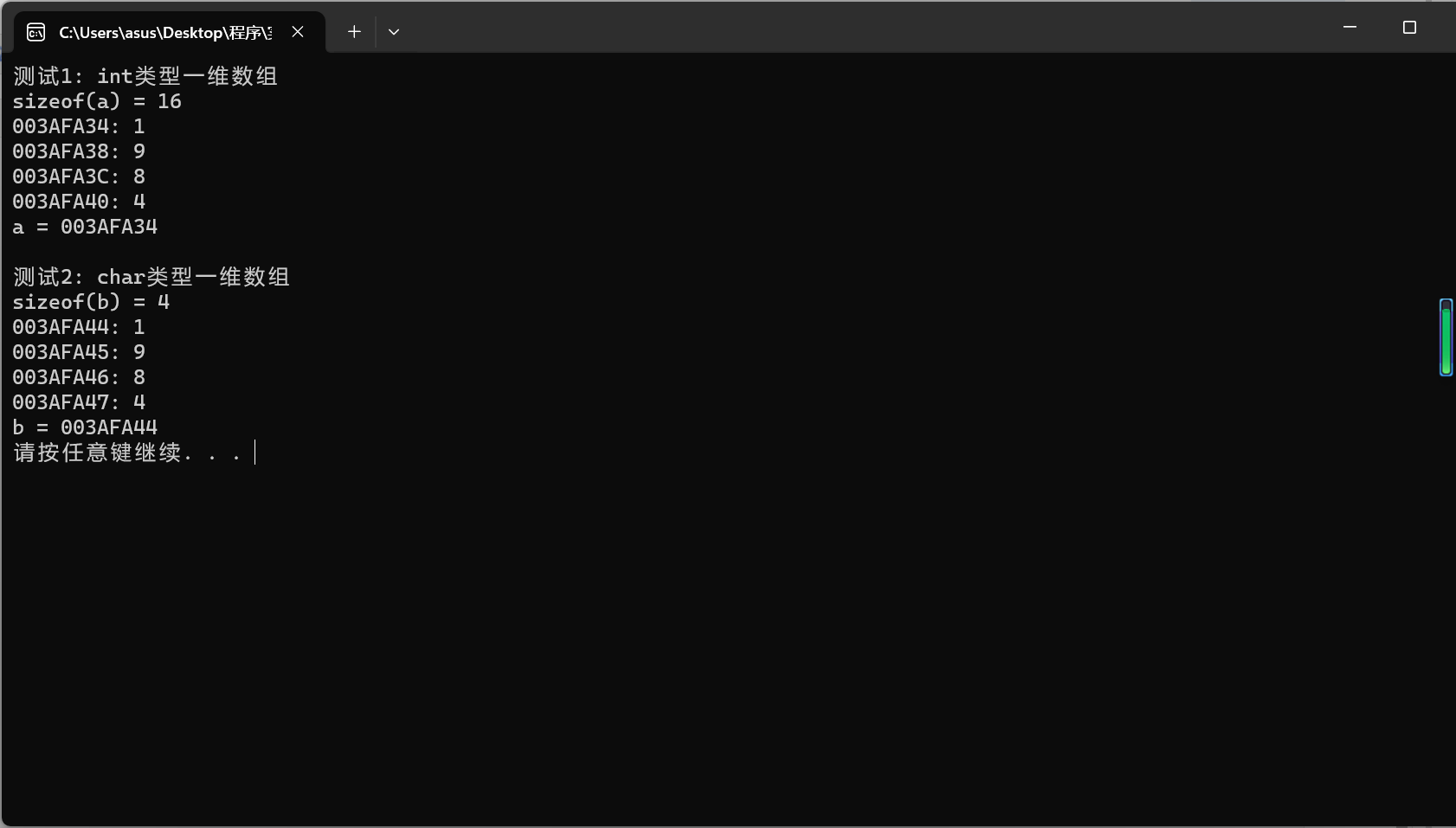Close the current terminal tab
The height and width of the screenshot is (828, 1456).
point(298,32)
